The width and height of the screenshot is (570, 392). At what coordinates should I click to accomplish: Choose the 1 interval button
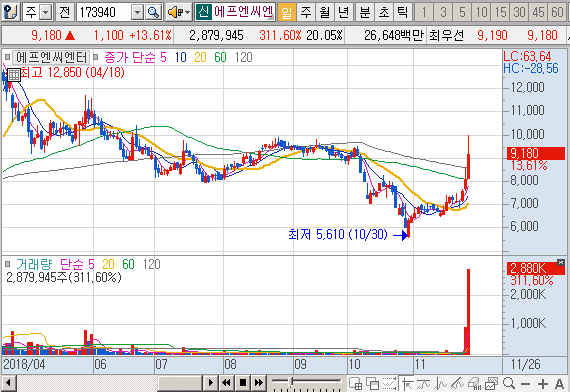click(x=424, y=12)
